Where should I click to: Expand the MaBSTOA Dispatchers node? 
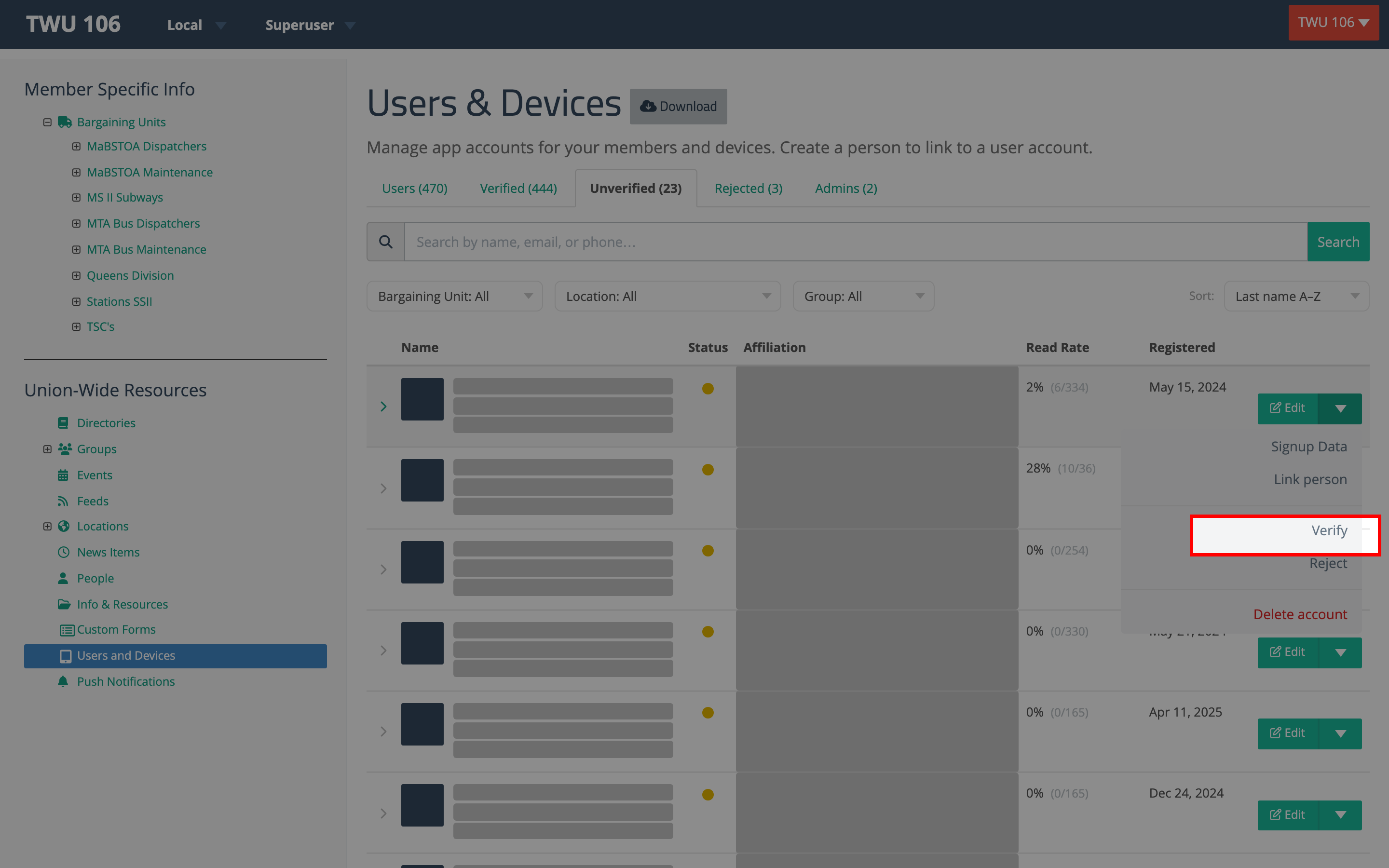pos(76,147)
